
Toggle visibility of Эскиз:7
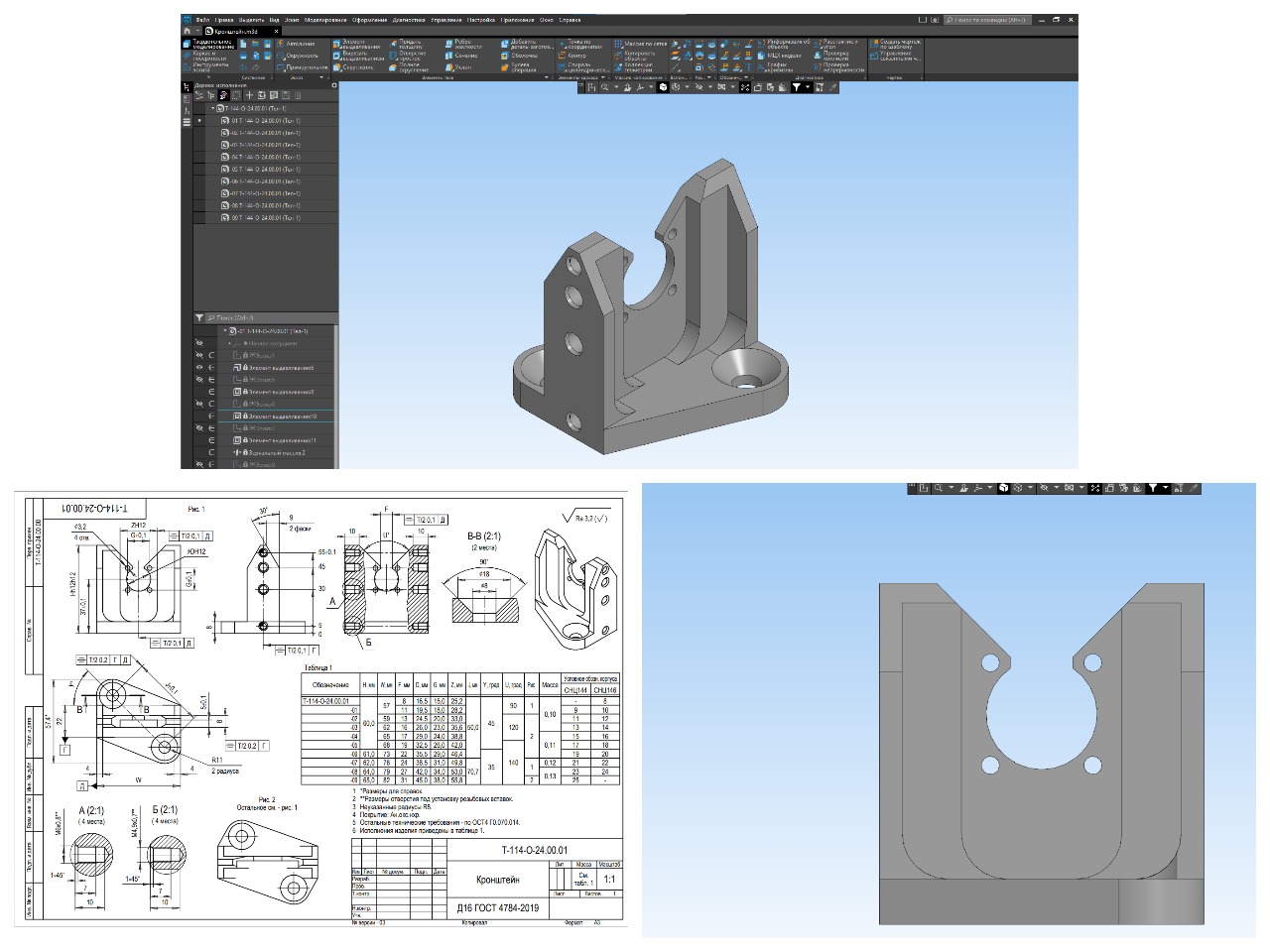(x=199, y=427)
